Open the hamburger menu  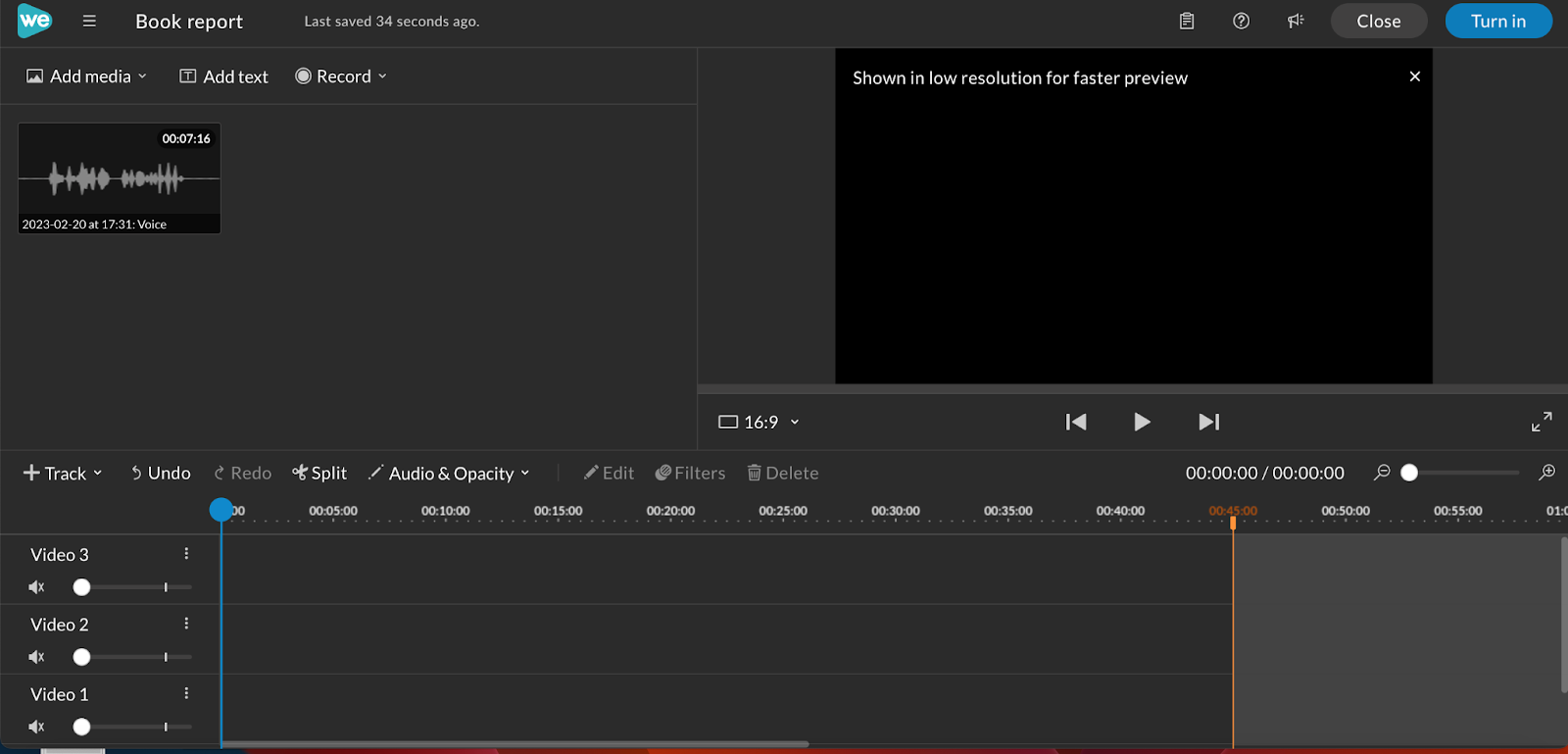89,21
